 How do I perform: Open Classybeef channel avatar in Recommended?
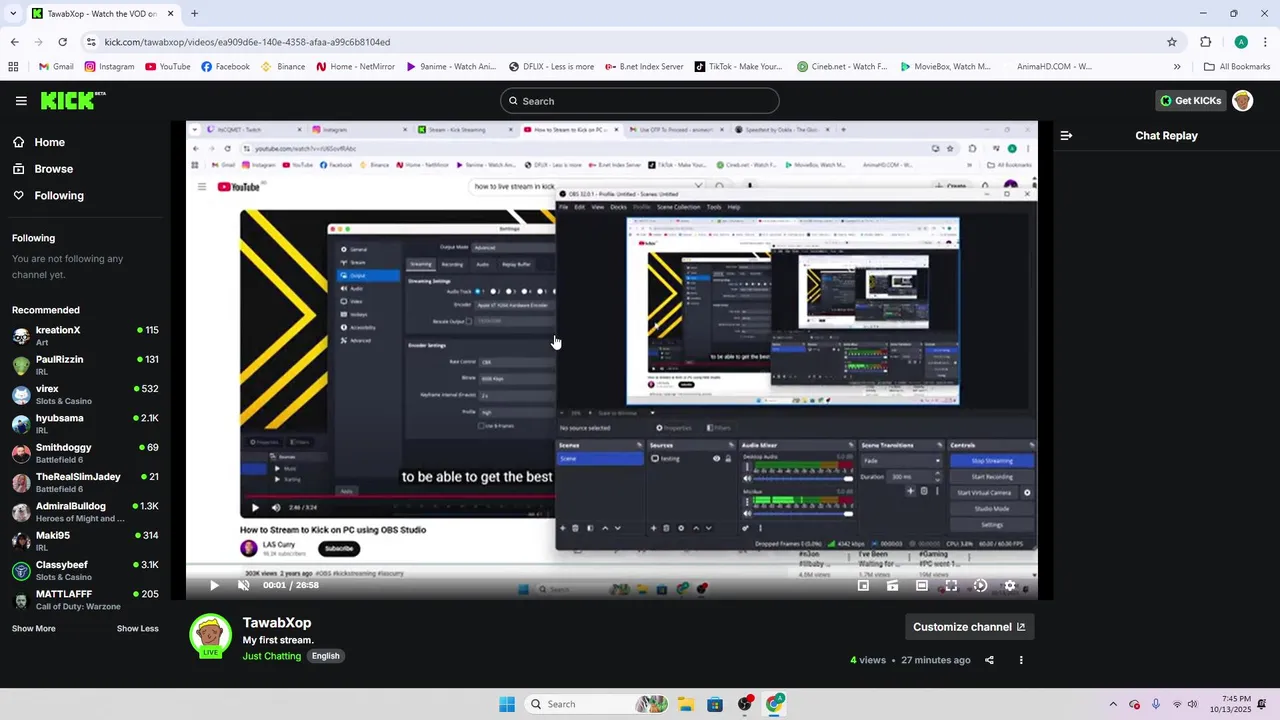[x=21, y=571]
